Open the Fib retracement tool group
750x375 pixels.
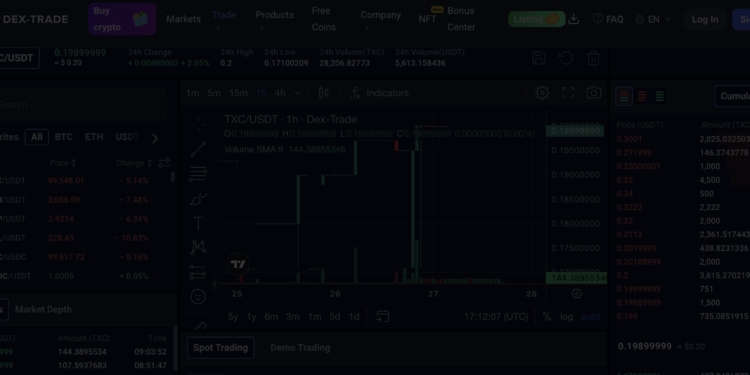[198, 174]
